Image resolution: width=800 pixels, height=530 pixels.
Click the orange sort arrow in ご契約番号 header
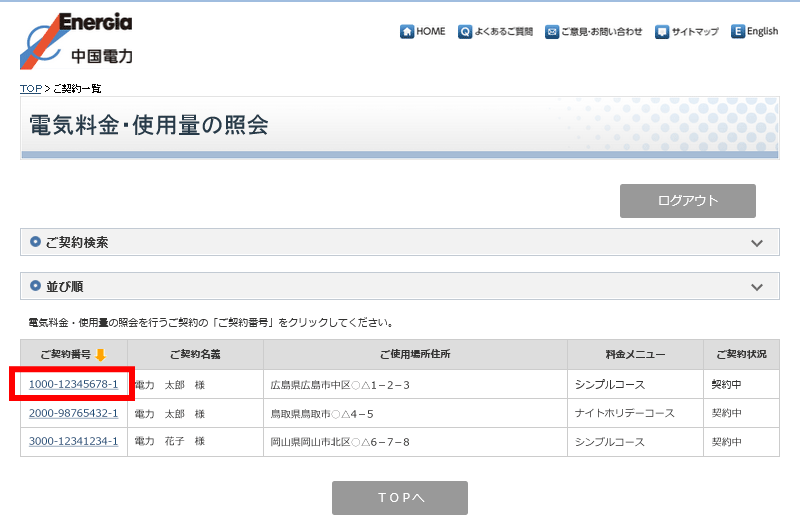pos(100,355)
